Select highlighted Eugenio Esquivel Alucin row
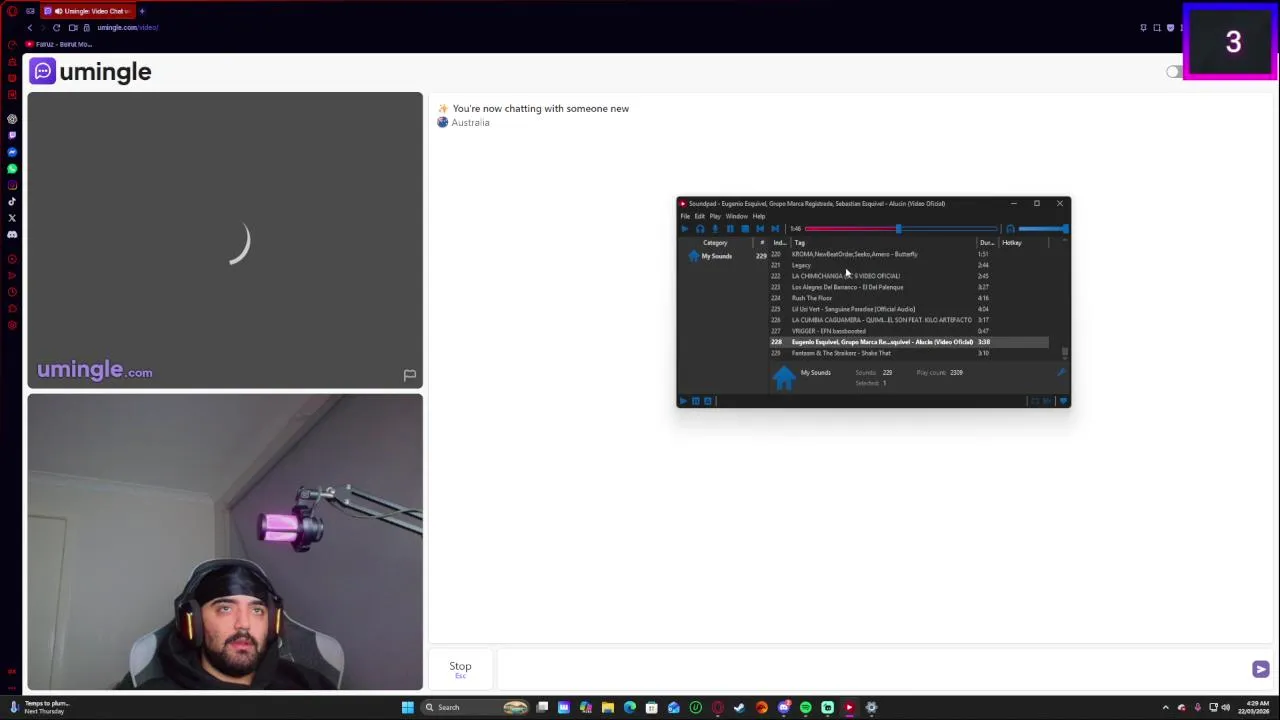Image resolution: width=1280 pixels, height=720 pixels. tap(909, 342)
